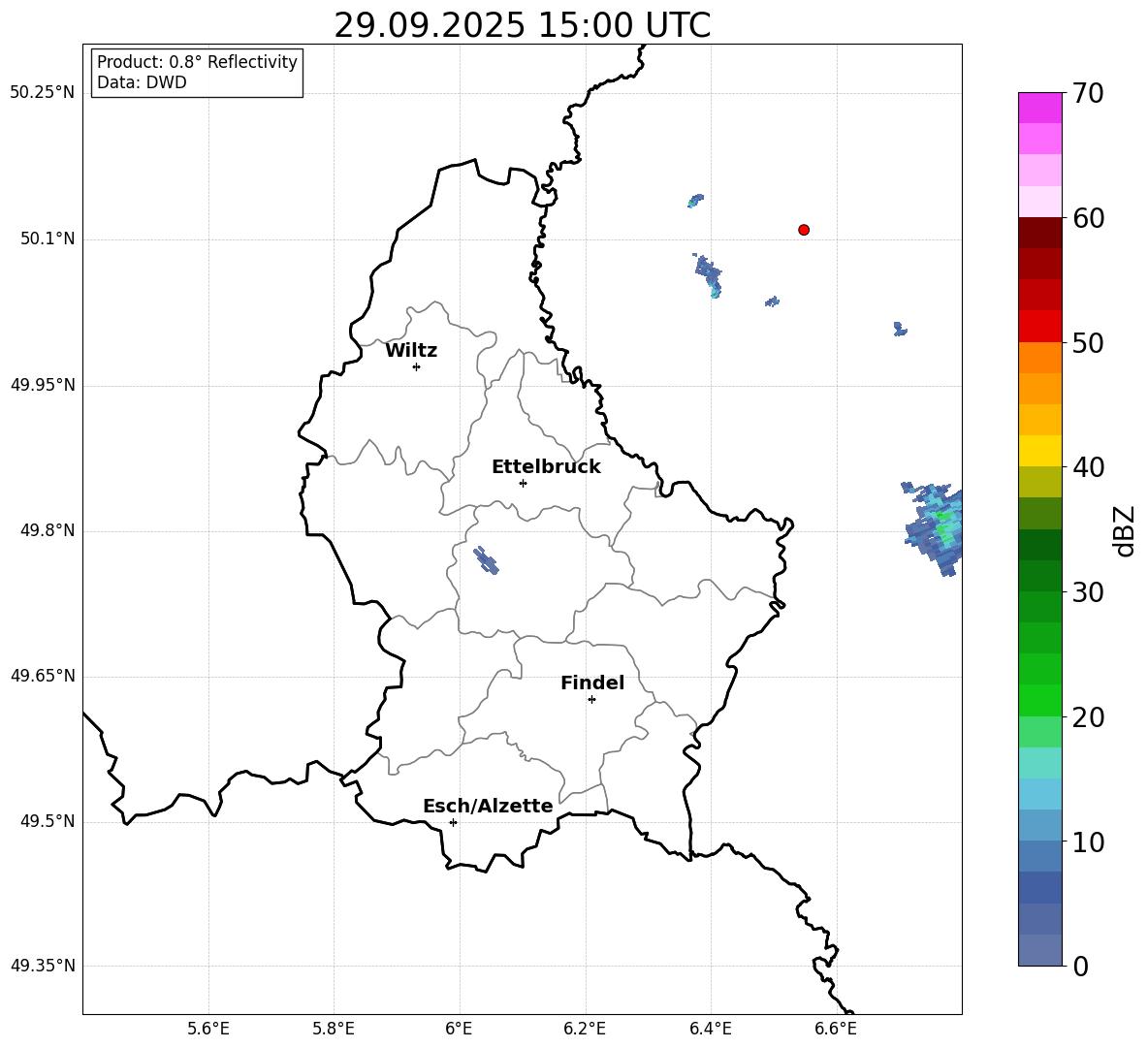Click the yellow colorbar segment above 40
Viewport: 1148px width, 1048px height.
[1039, 451]
